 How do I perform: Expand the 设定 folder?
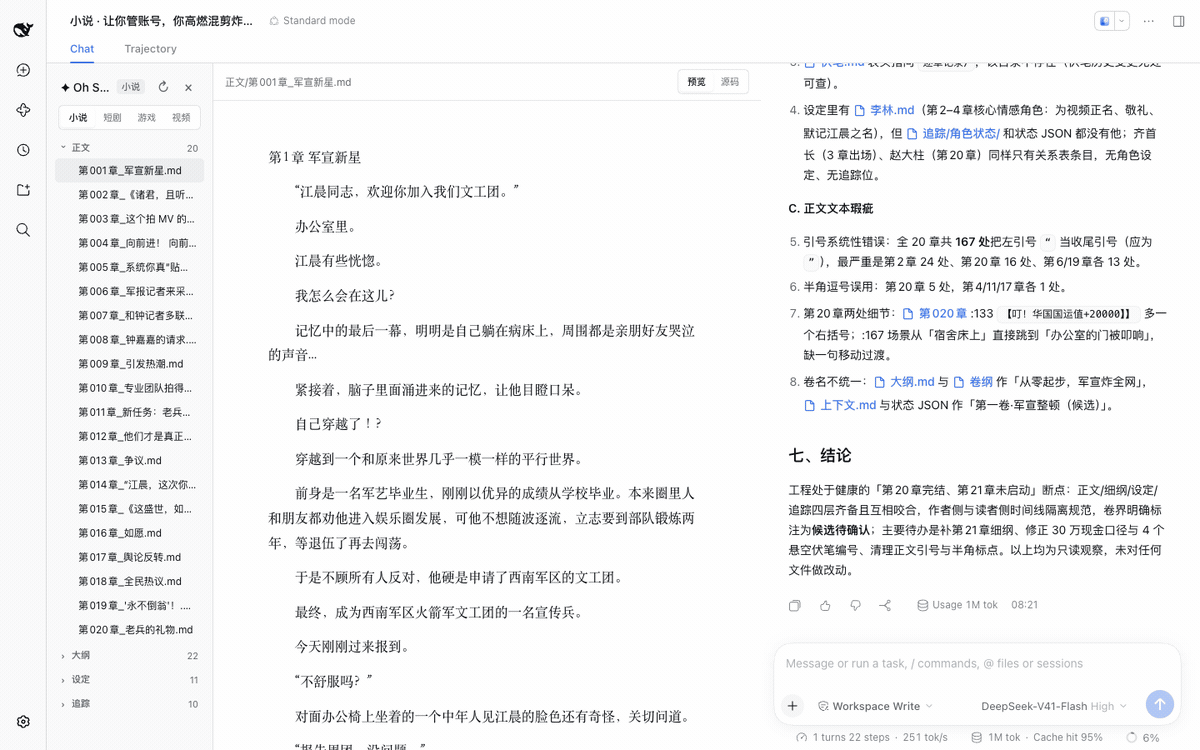[130, 680]
